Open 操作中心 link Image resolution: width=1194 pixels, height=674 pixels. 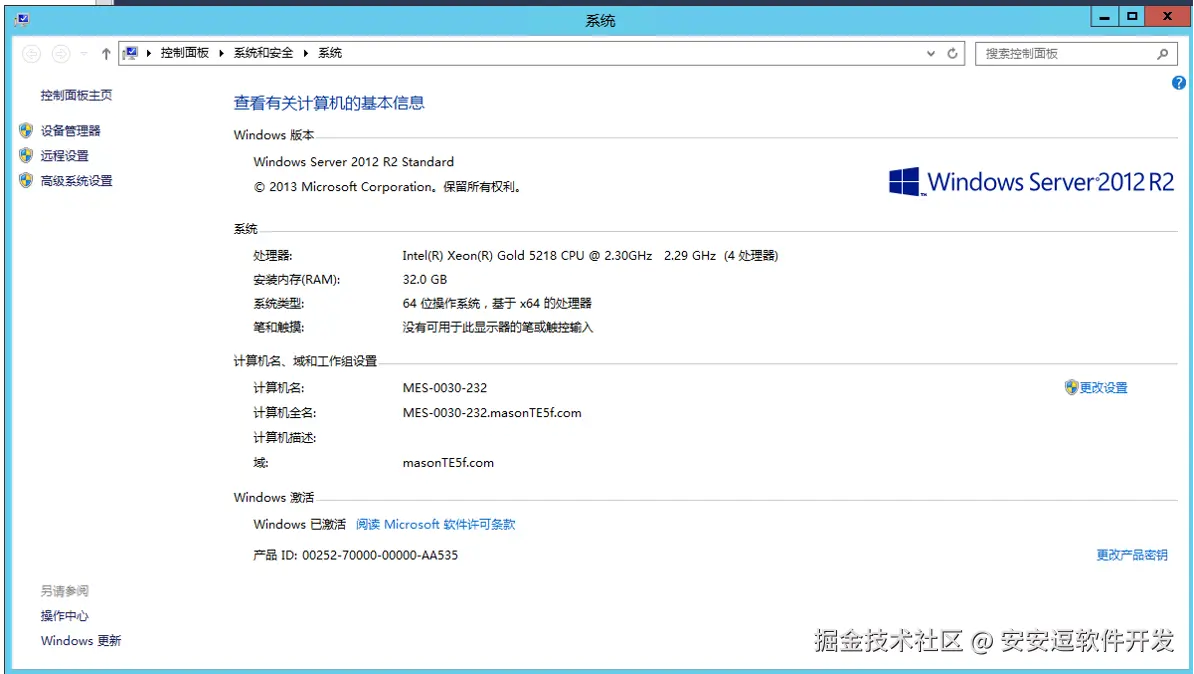pyautogui.click(x=64, y=615)
